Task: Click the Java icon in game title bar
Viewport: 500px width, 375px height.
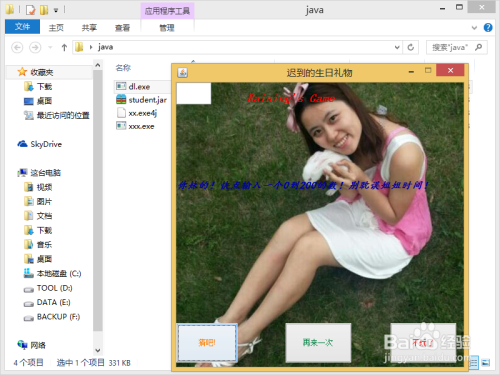Action: [x=182, y=72]
